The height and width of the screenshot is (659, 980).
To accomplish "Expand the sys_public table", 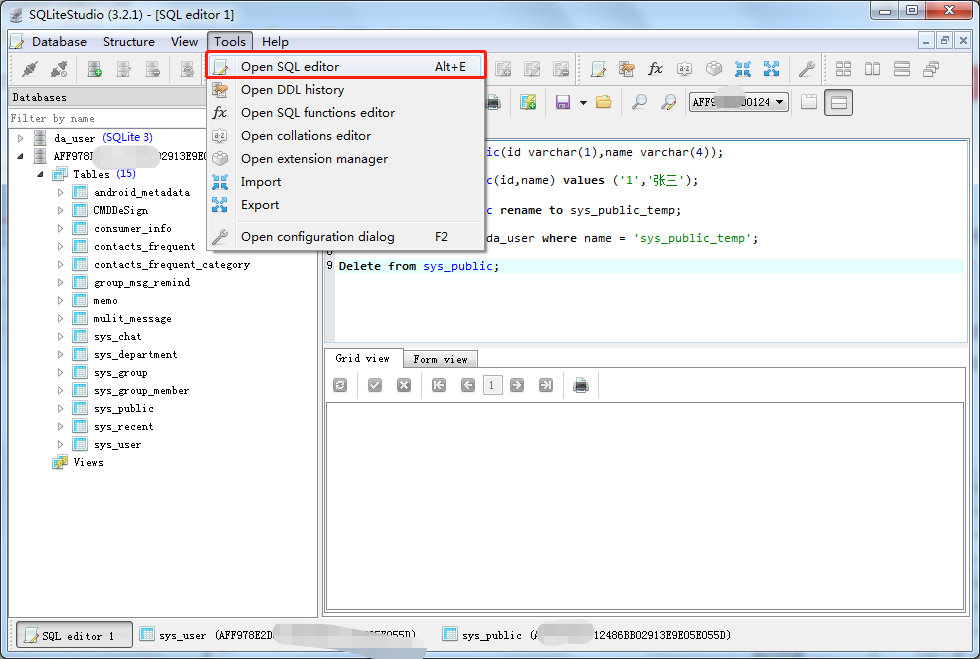I will 61,408.
